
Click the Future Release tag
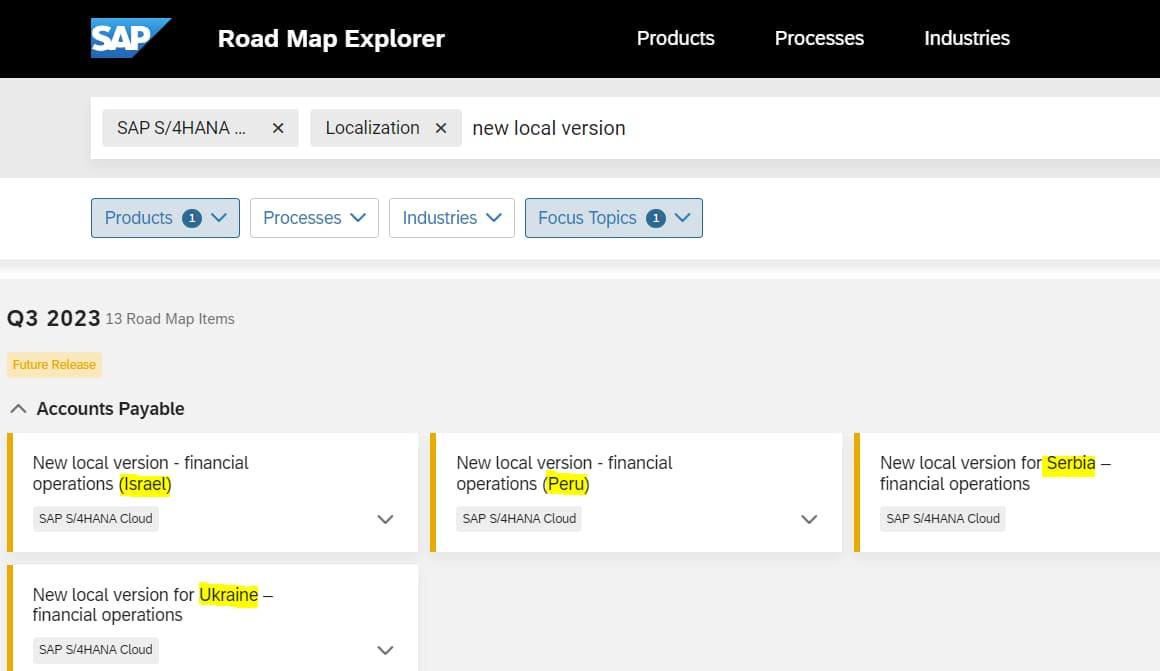pos(54,365)
